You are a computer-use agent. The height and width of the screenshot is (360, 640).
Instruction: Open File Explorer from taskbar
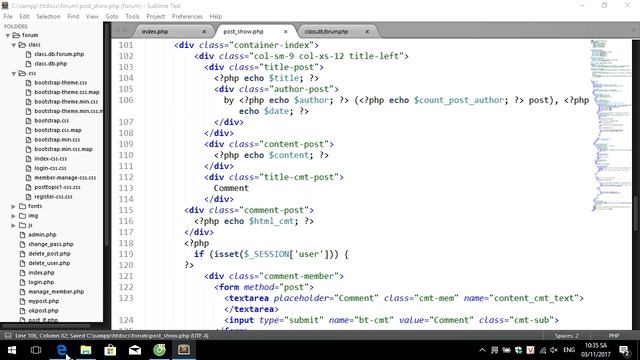[x=86, y=350]
